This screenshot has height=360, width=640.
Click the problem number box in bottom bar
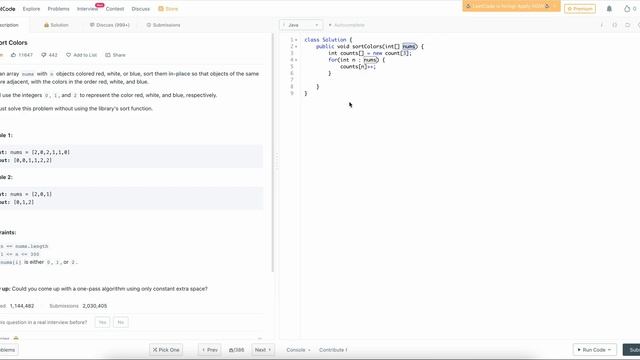(x=236, y=350)
